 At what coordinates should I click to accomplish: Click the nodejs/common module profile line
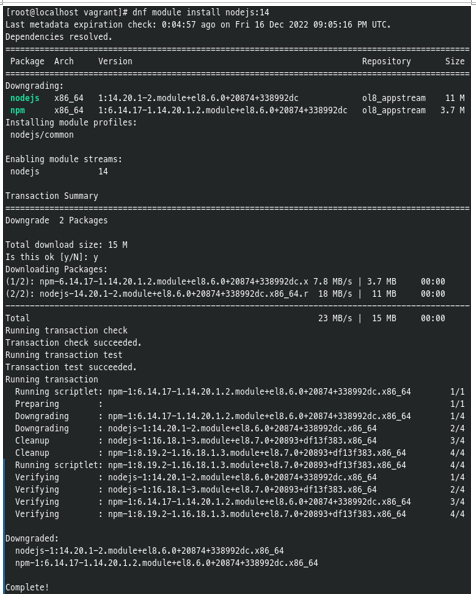tap(42, 135)
